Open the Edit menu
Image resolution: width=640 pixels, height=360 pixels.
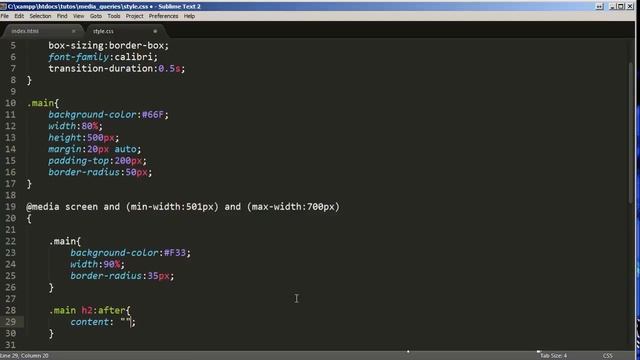(x=19, y=16)
